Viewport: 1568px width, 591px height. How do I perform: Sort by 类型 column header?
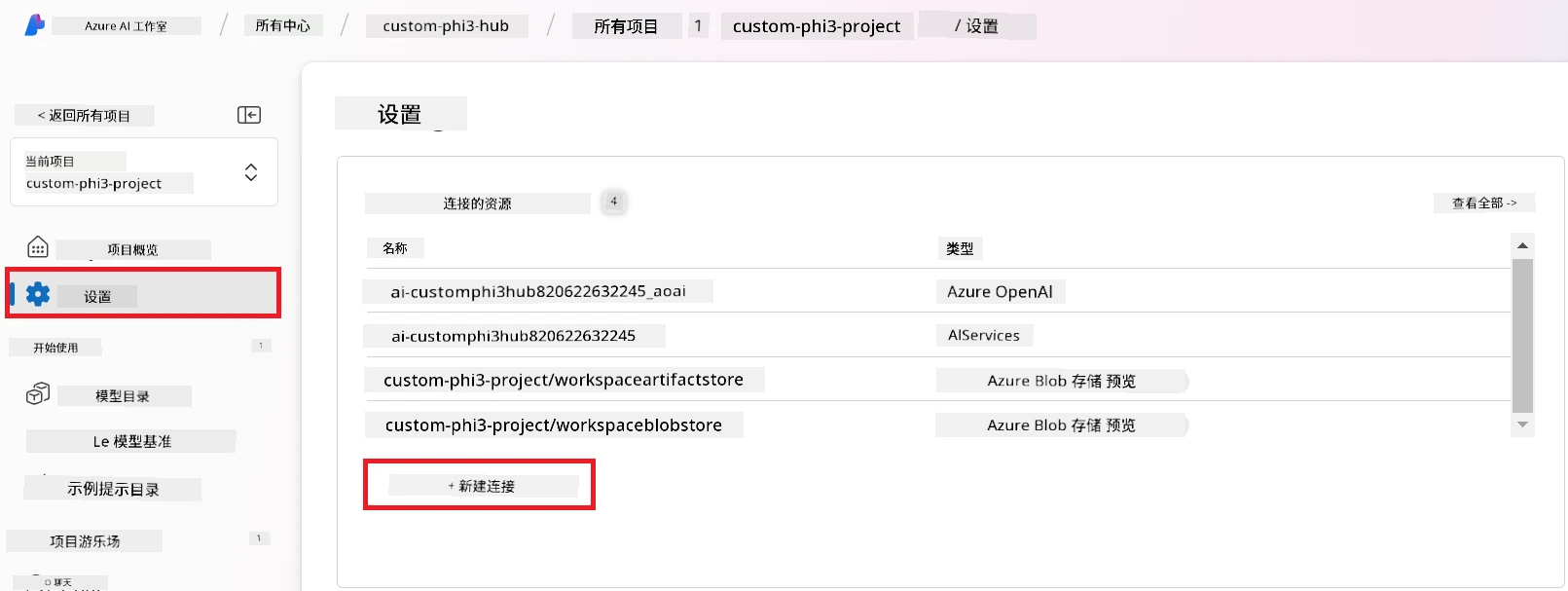pos(960,249)
